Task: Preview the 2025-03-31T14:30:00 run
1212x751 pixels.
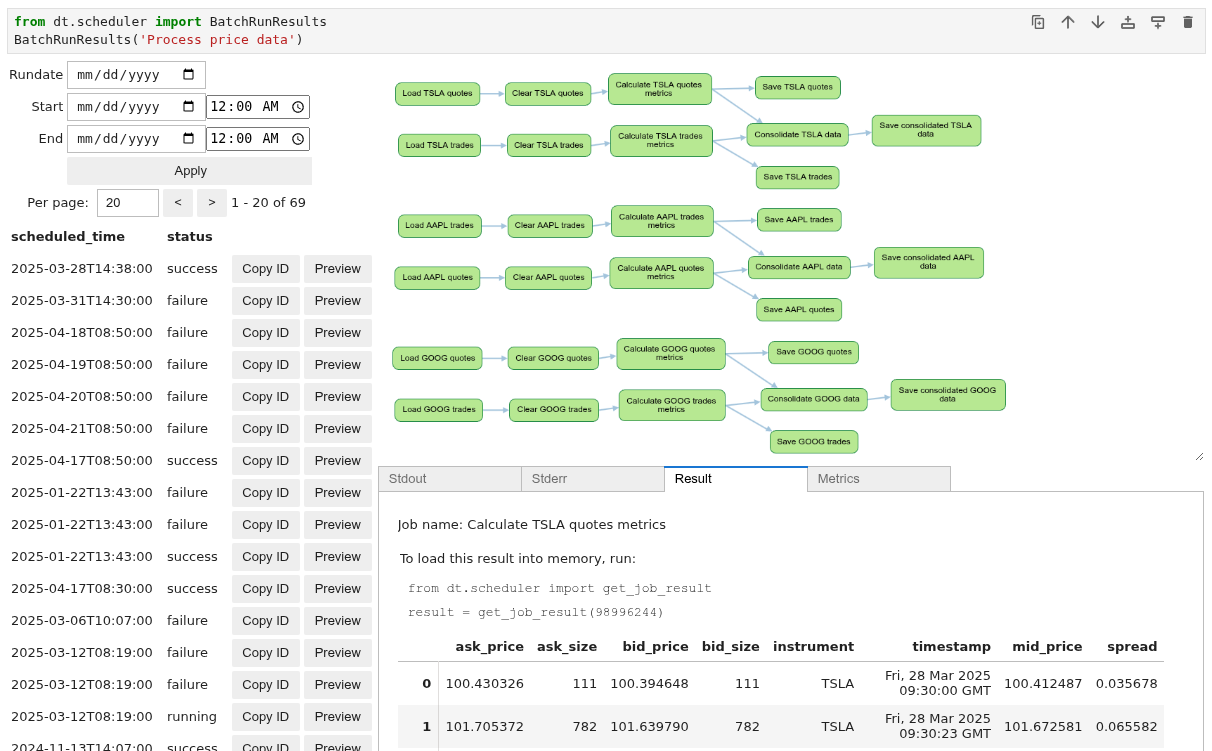Action: [338, 301]
